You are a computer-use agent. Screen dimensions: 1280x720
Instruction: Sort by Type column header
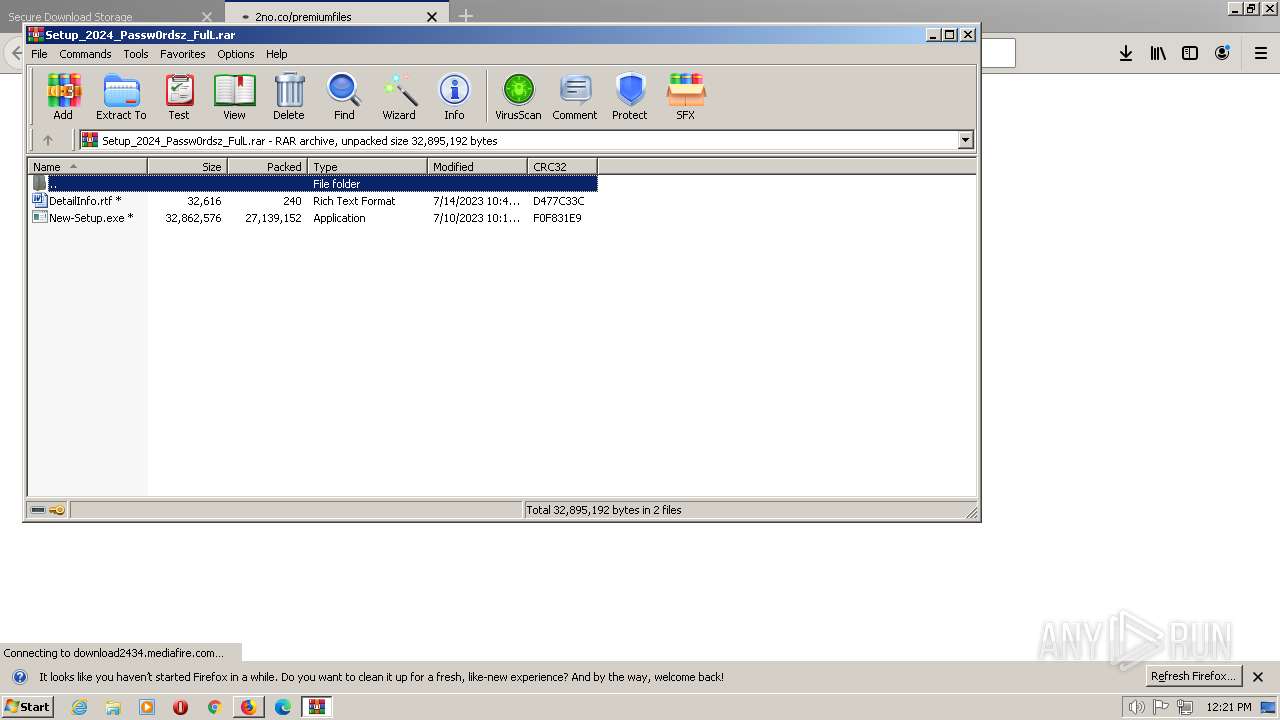tap(367, 167)
